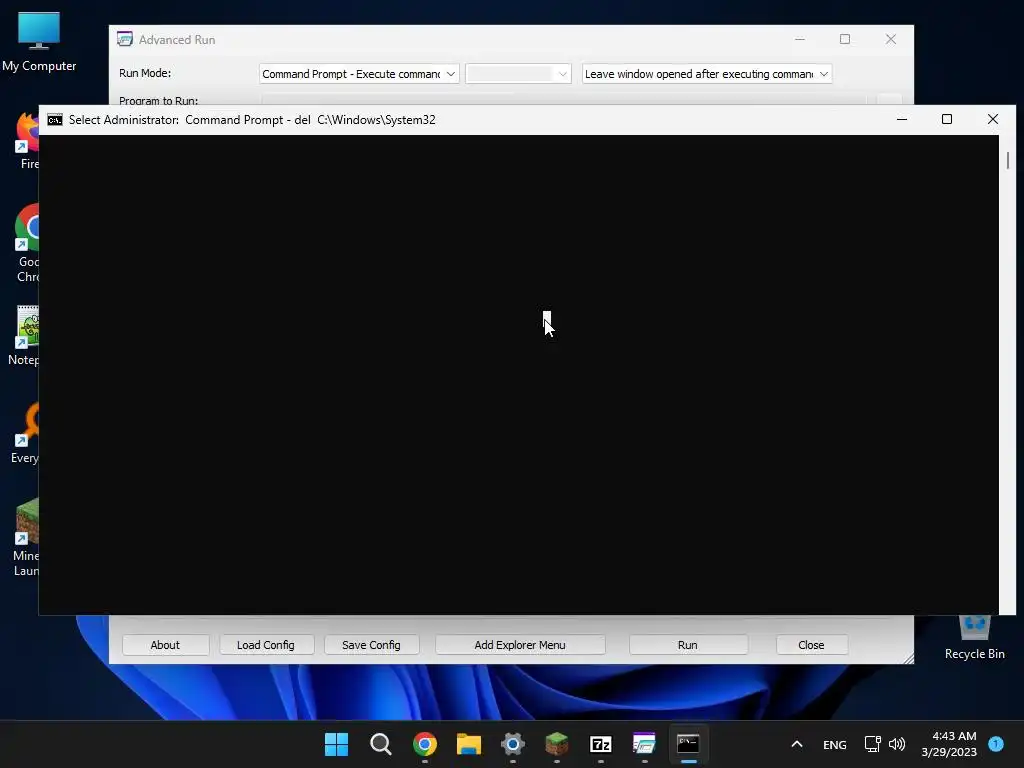Select the Minecraft Launcher desktop shortcut
This screenshot has height=768, width=1024.
point(26,537)
